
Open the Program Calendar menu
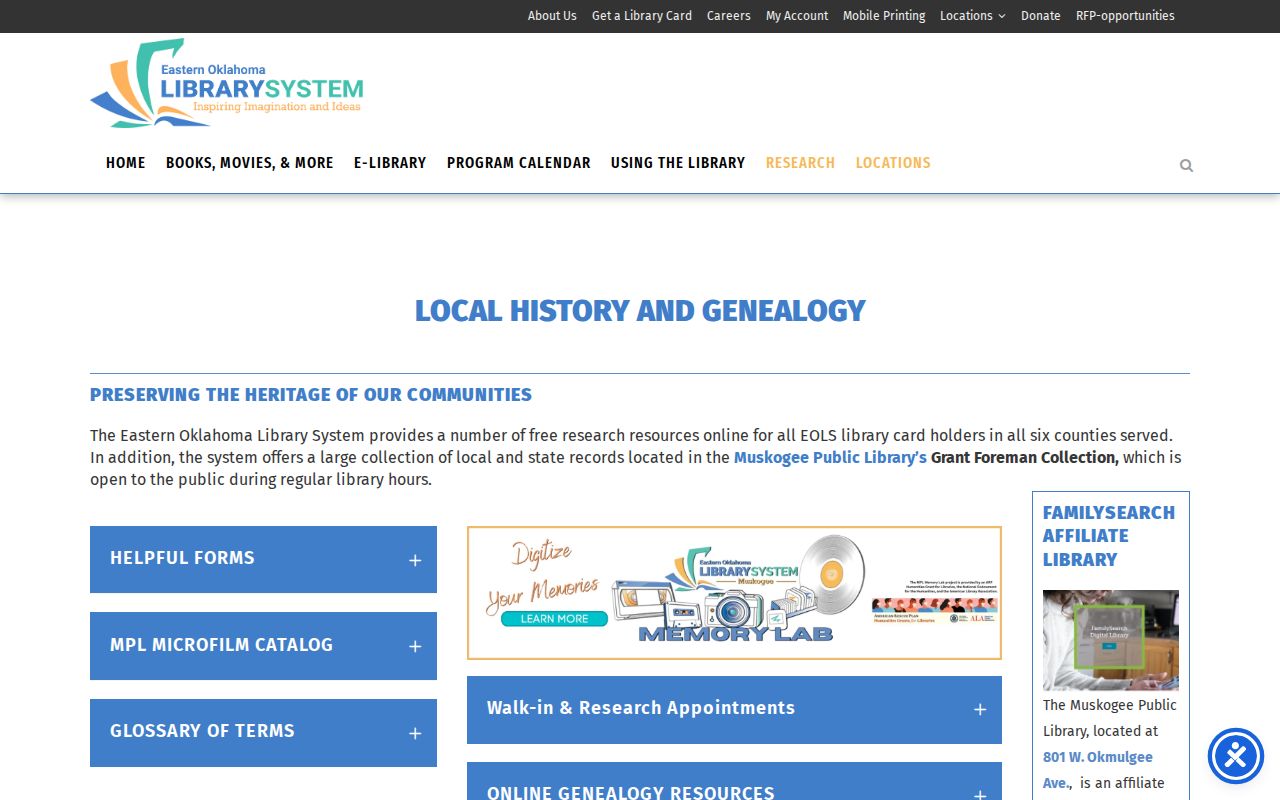[x=519, y=163]
